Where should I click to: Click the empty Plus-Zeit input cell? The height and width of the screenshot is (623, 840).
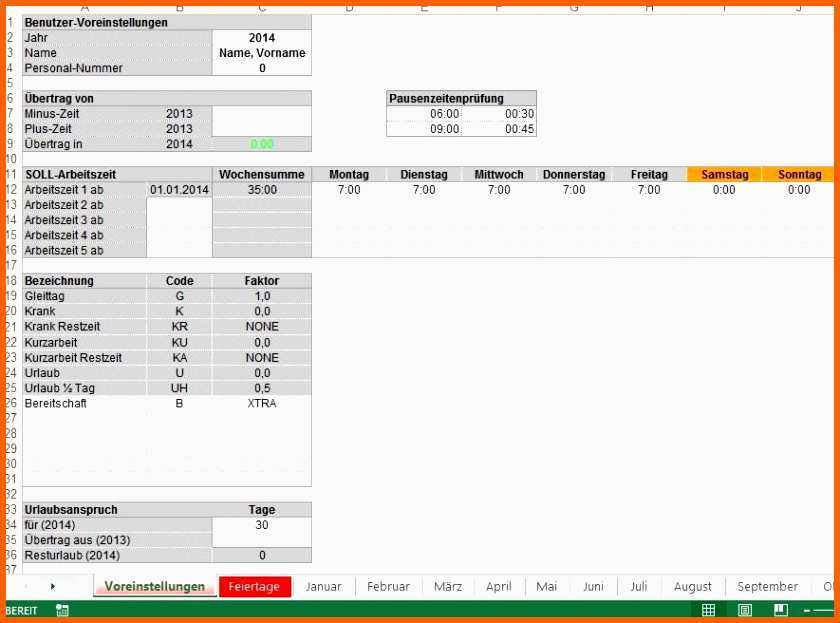262,129
